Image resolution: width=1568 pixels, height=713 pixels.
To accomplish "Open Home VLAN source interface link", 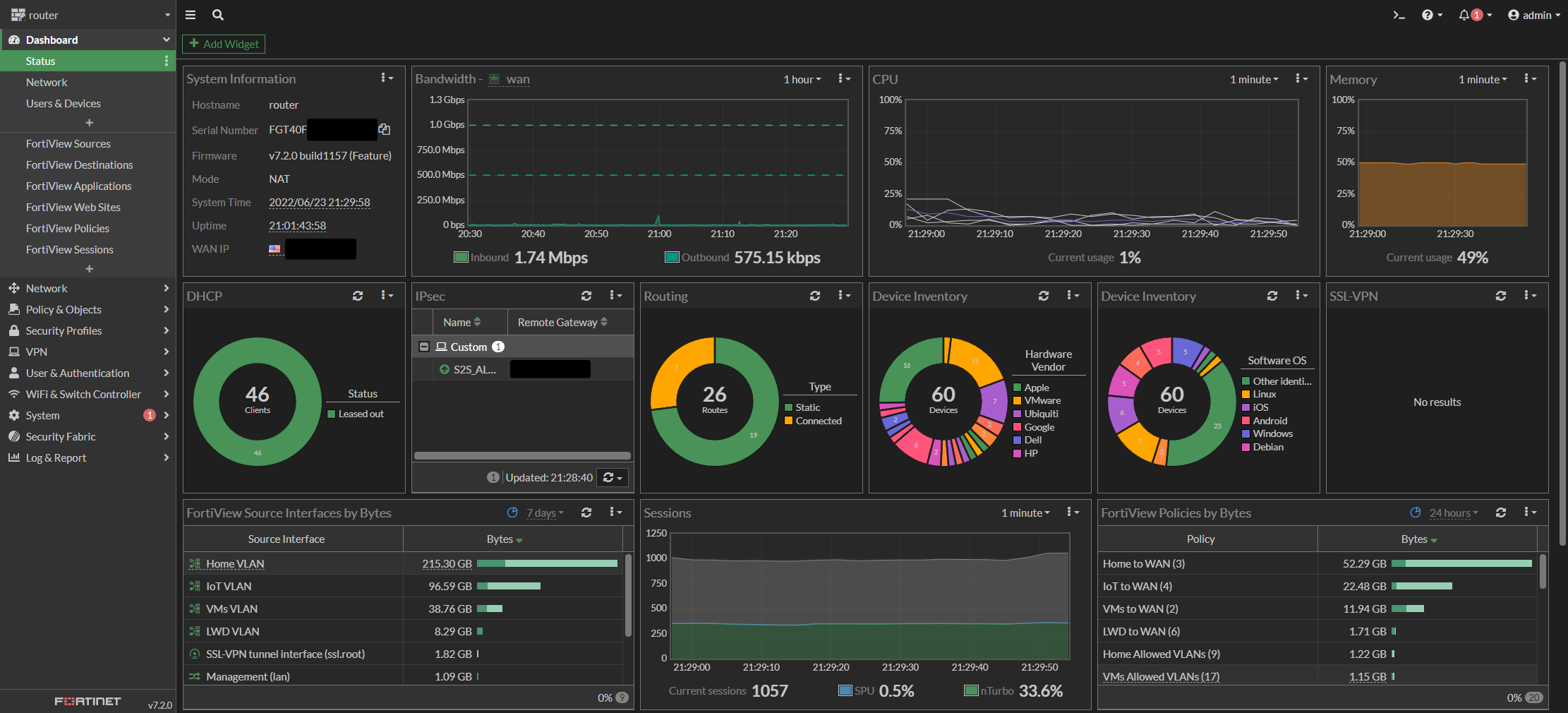I will [x=235, y=563].
